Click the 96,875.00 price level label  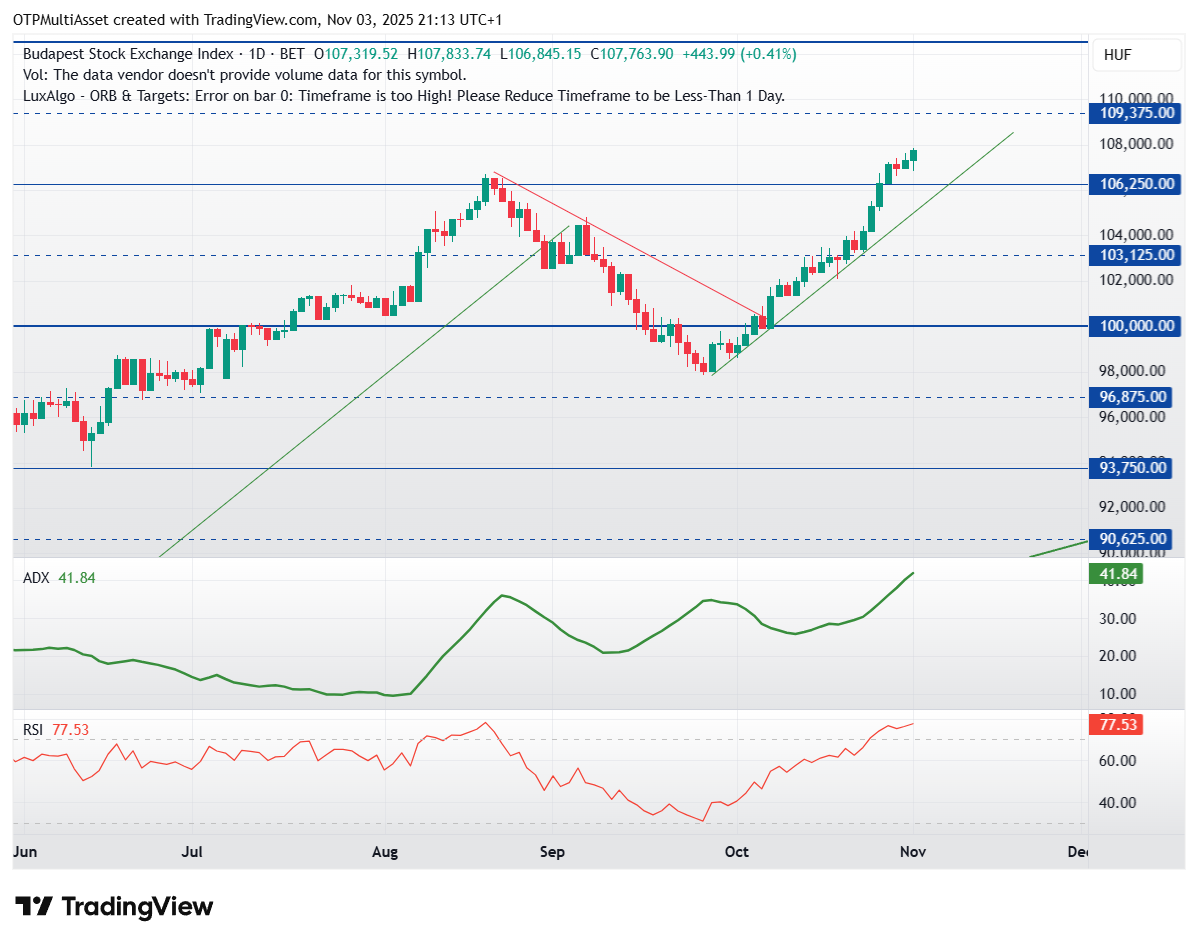1133,397
